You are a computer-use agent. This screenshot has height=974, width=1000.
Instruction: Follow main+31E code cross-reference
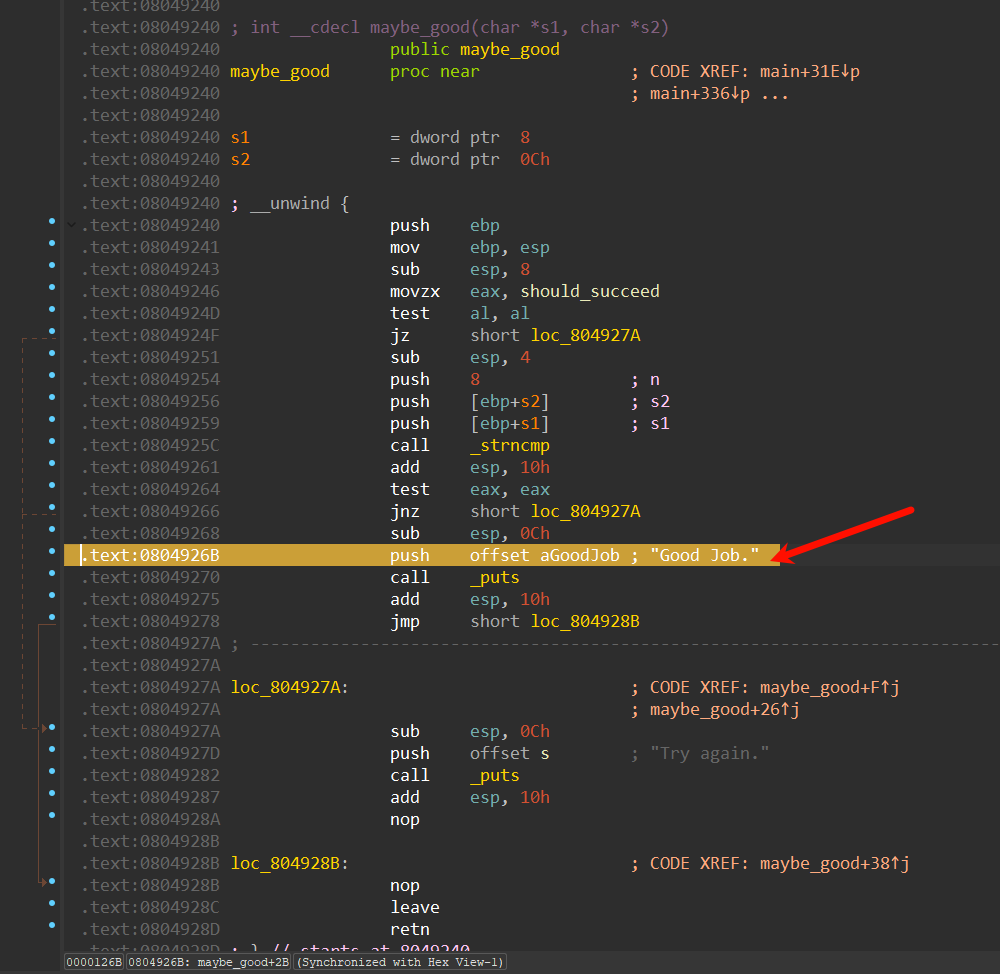(810, 71)
